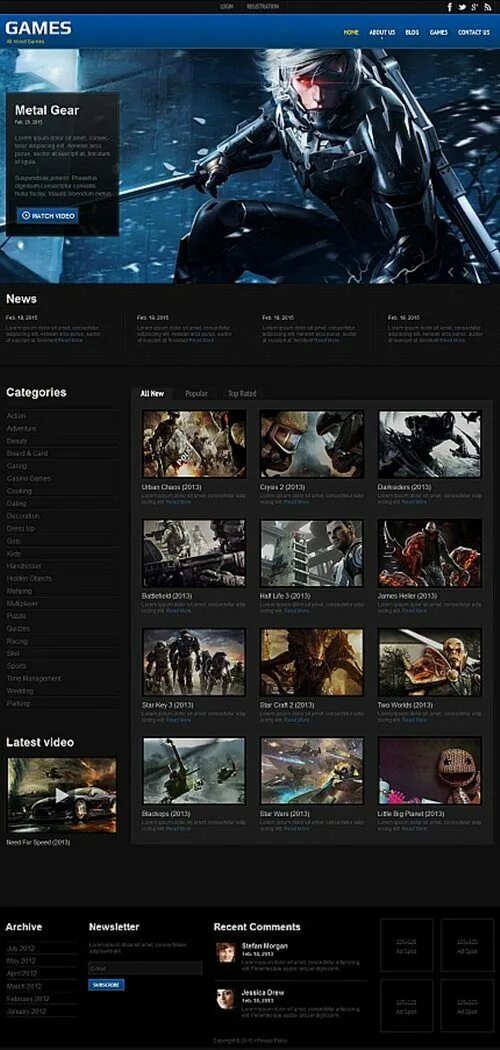Click the SUBSCRIBE button
Image resolution: width=500 pixels, height=1050 pixels.
(x=106, y=985)
